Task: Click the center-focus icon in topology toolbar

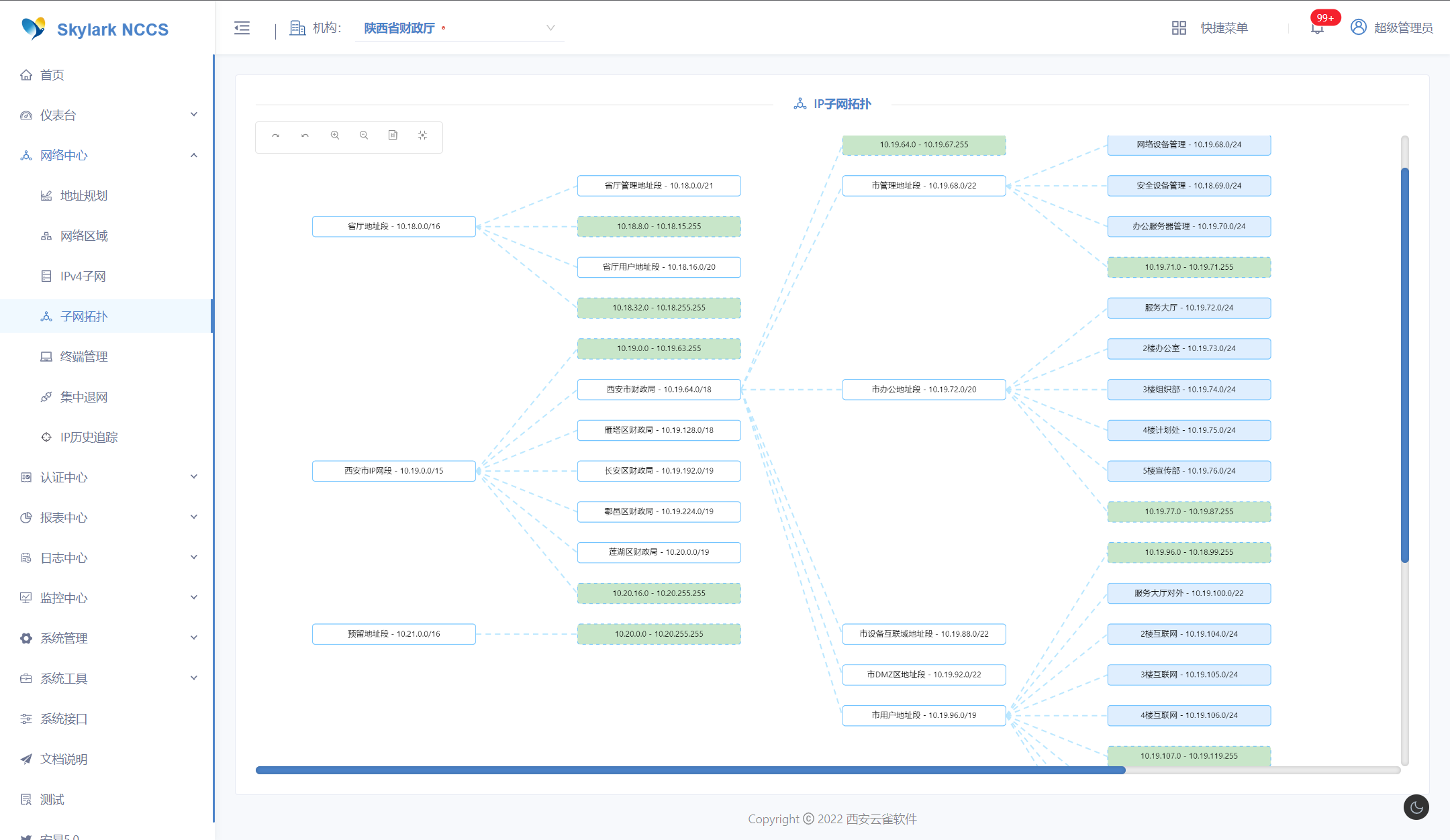Action: 422,136
